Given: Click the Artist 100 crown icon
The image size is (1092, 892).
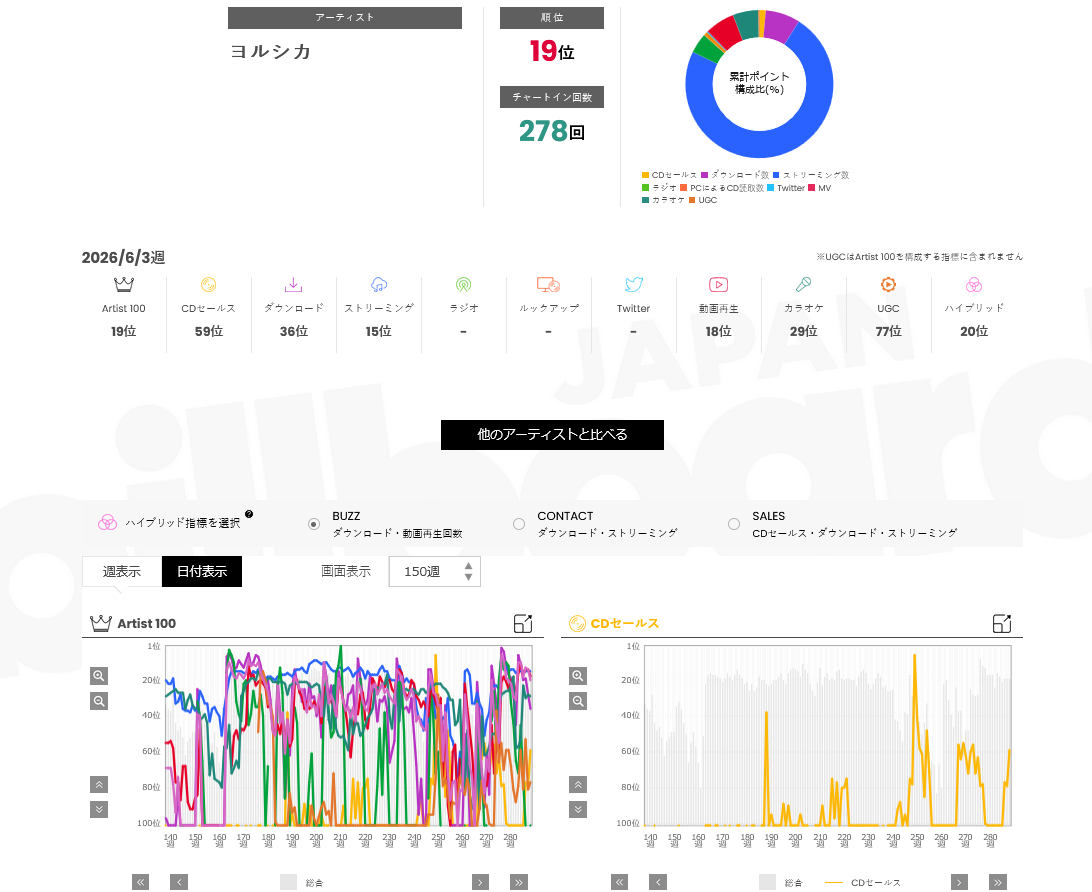Looking at the screenshot, I should [x=123, y=284].
